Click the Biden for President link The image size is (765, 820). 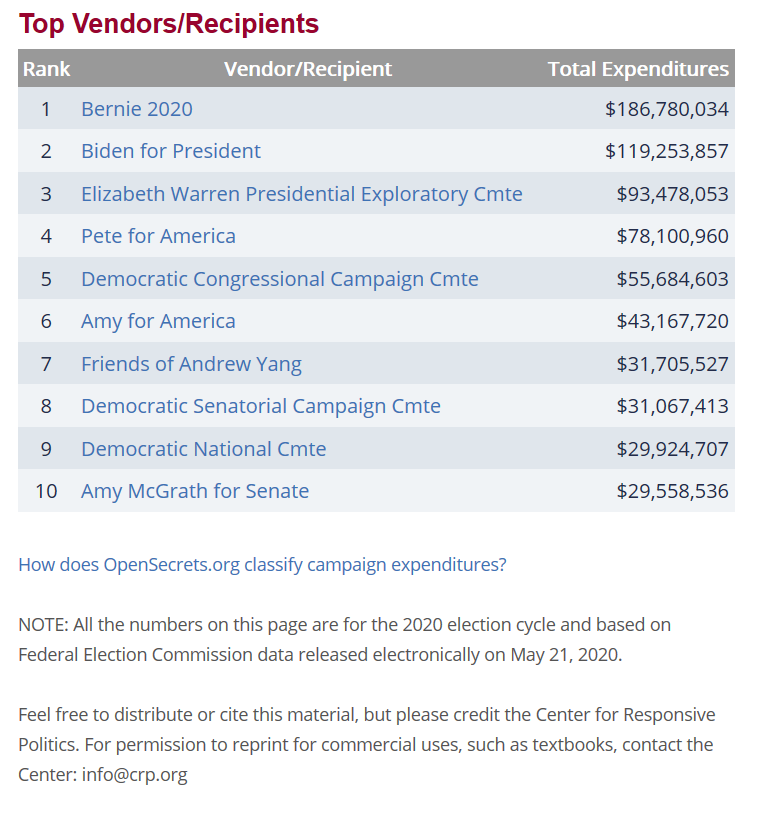click(x=171, y=151)
